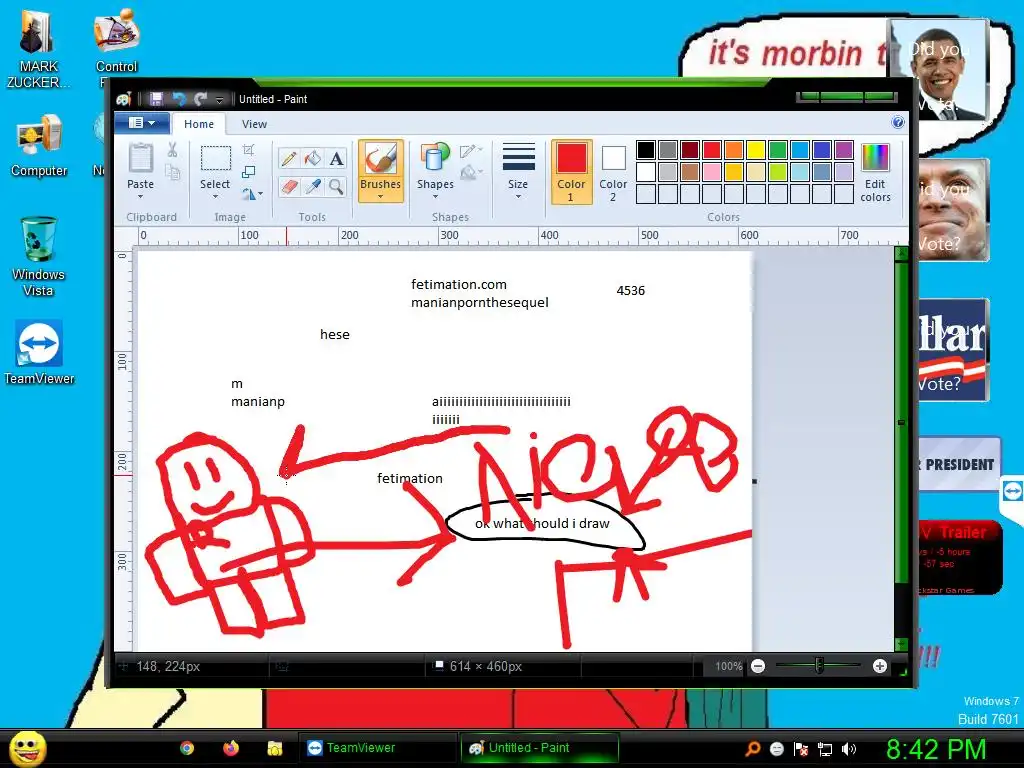1024x768 pixels.
Task: Open the TeamViewer desktop icon
Action: tap(39, 353)
